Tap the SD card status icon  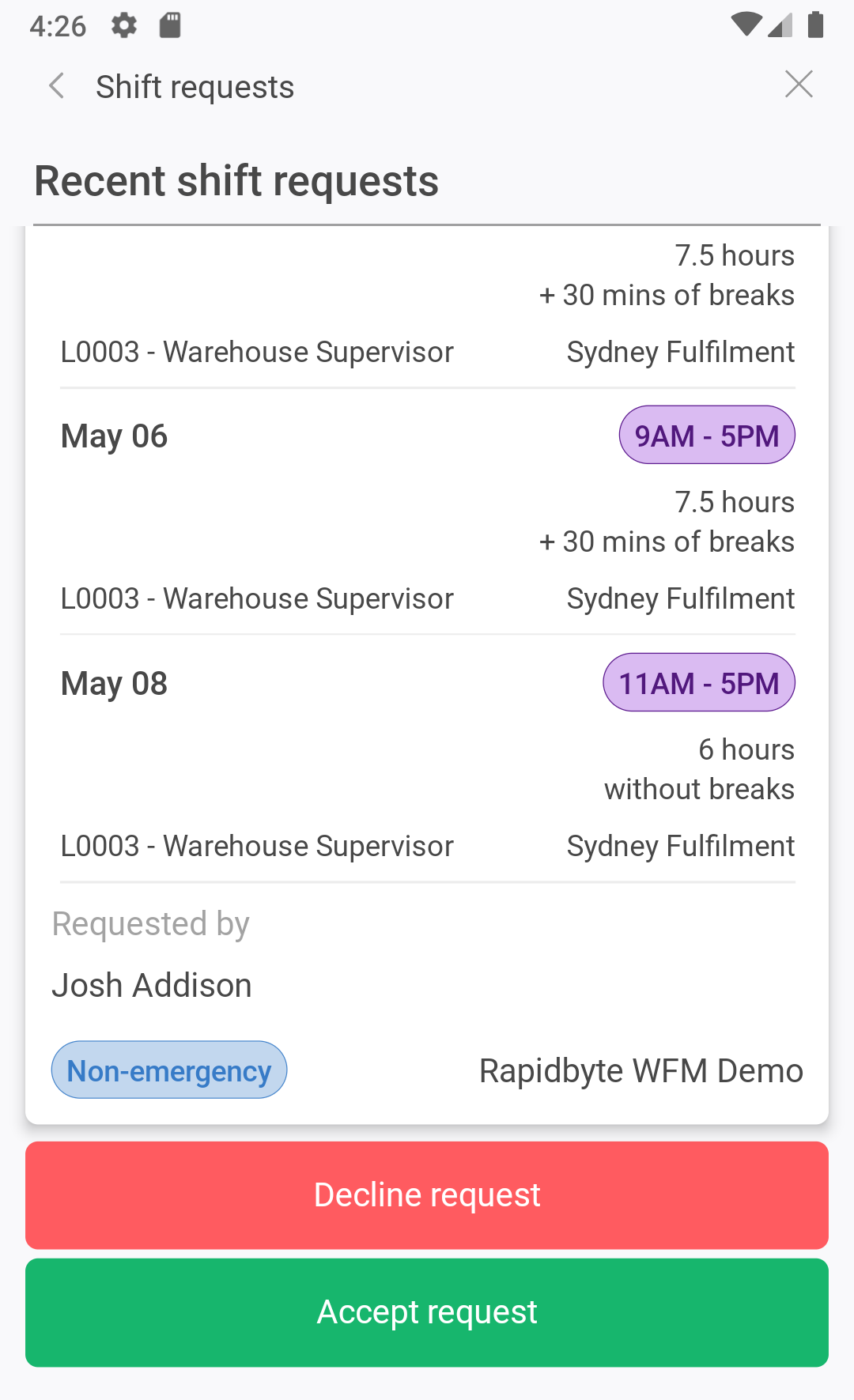click(x=170, y=25)
